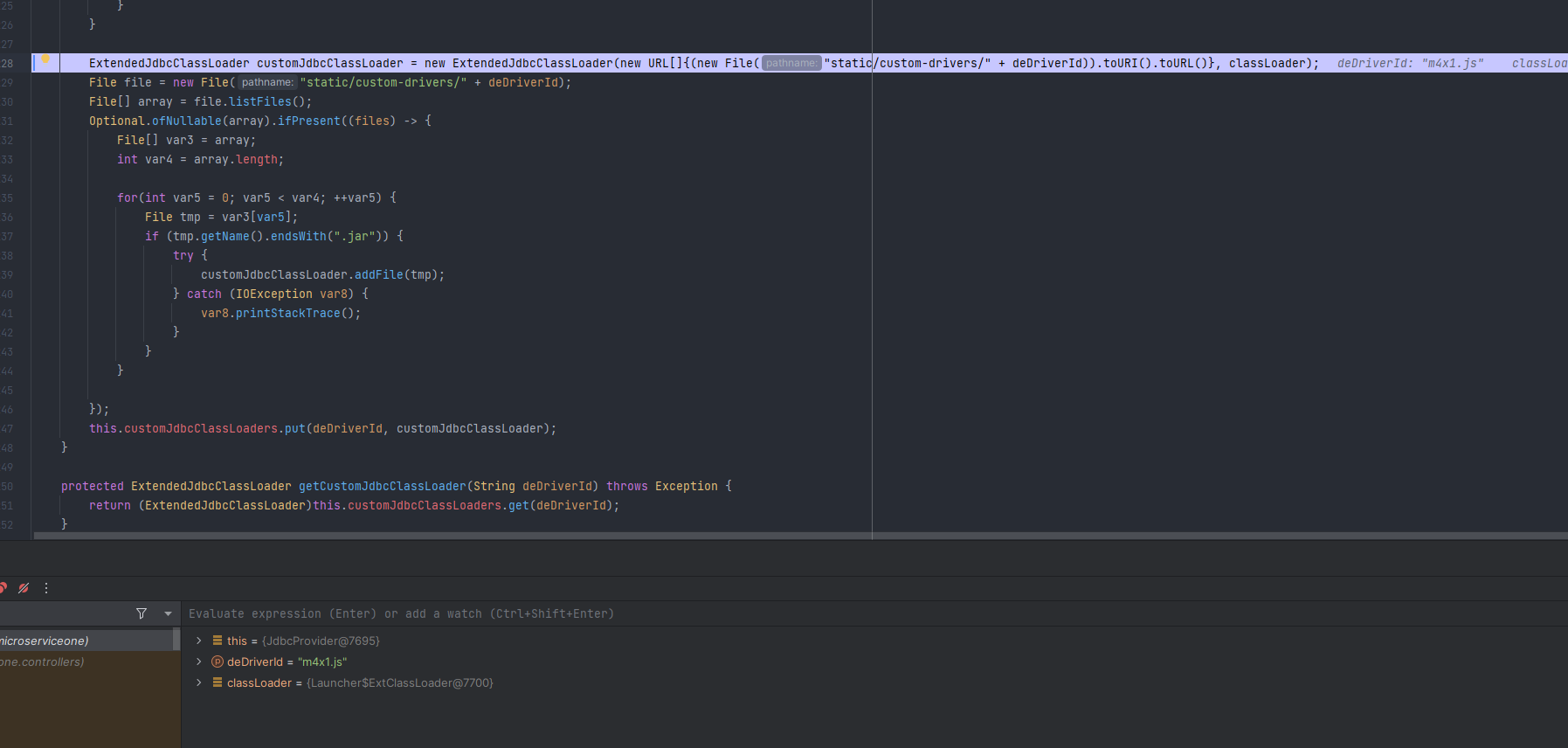The width and height of the screenshot is (1568, 748).
Task: Click the Mute Breakpoints icon
Action: (24, 588)
